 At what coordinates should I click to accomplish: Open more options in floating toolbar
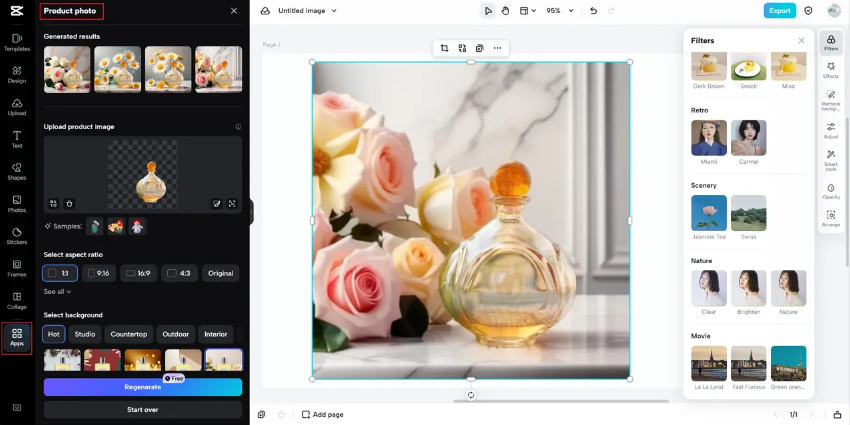coord(497,48)
